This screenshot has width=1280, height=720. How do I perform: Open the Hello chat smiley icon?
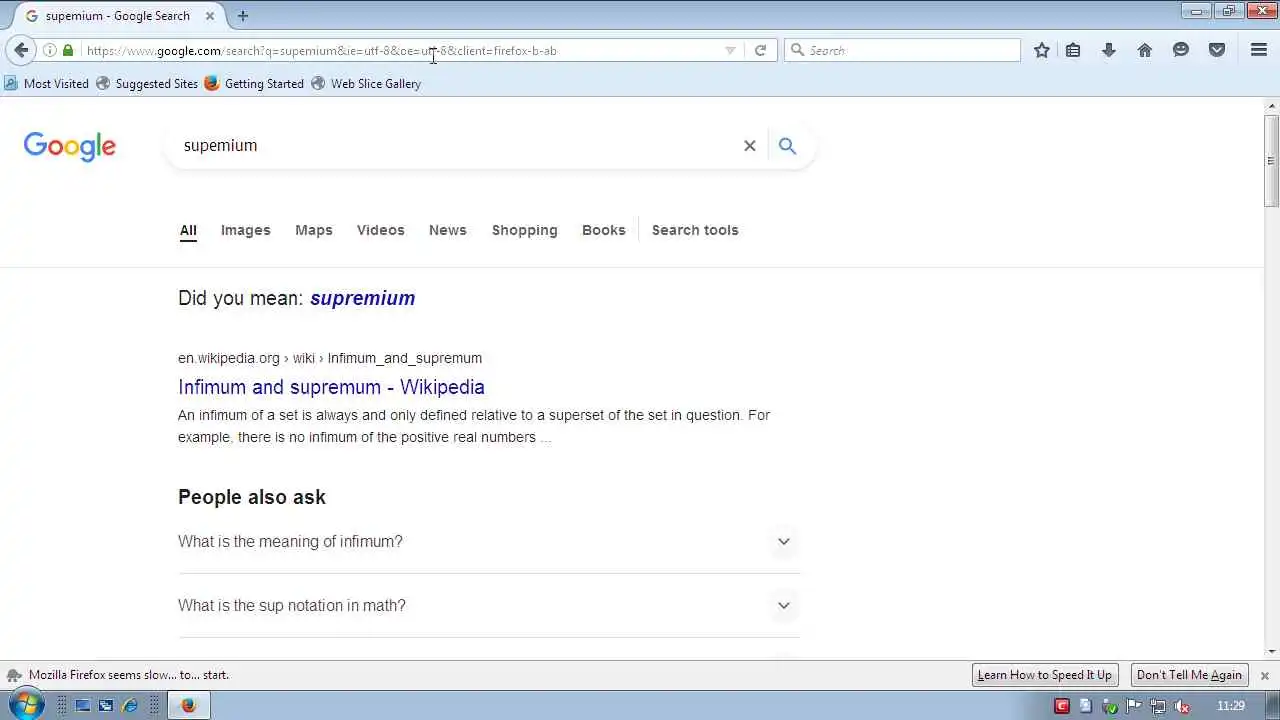click(1181, 50)
